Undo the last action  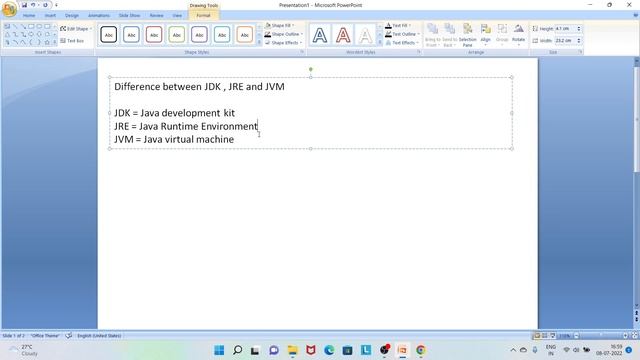[33, 5]
